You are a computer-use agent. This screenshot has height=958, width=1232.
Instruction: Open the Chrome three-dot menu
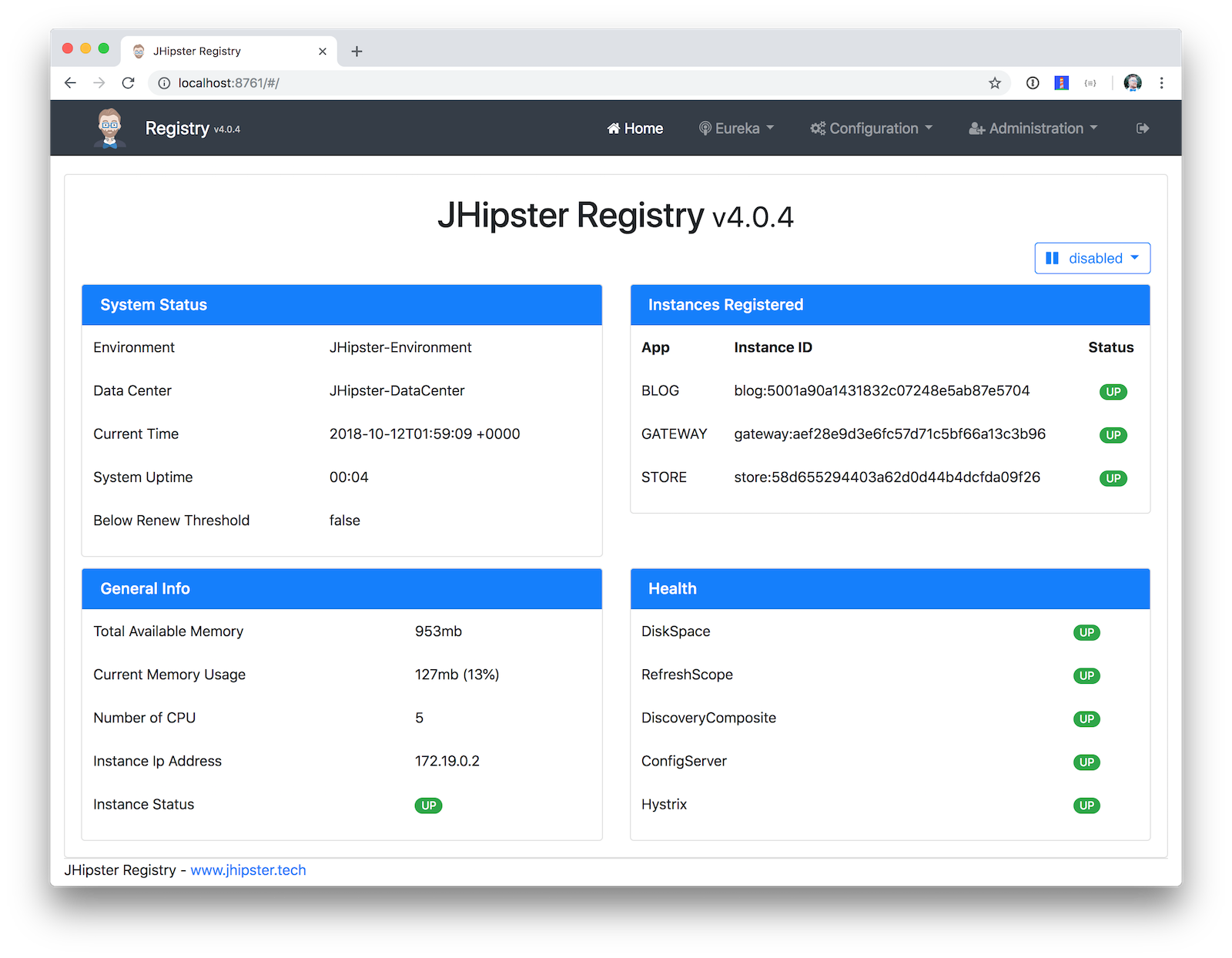pyautogui.click(x=1161, y=83)
